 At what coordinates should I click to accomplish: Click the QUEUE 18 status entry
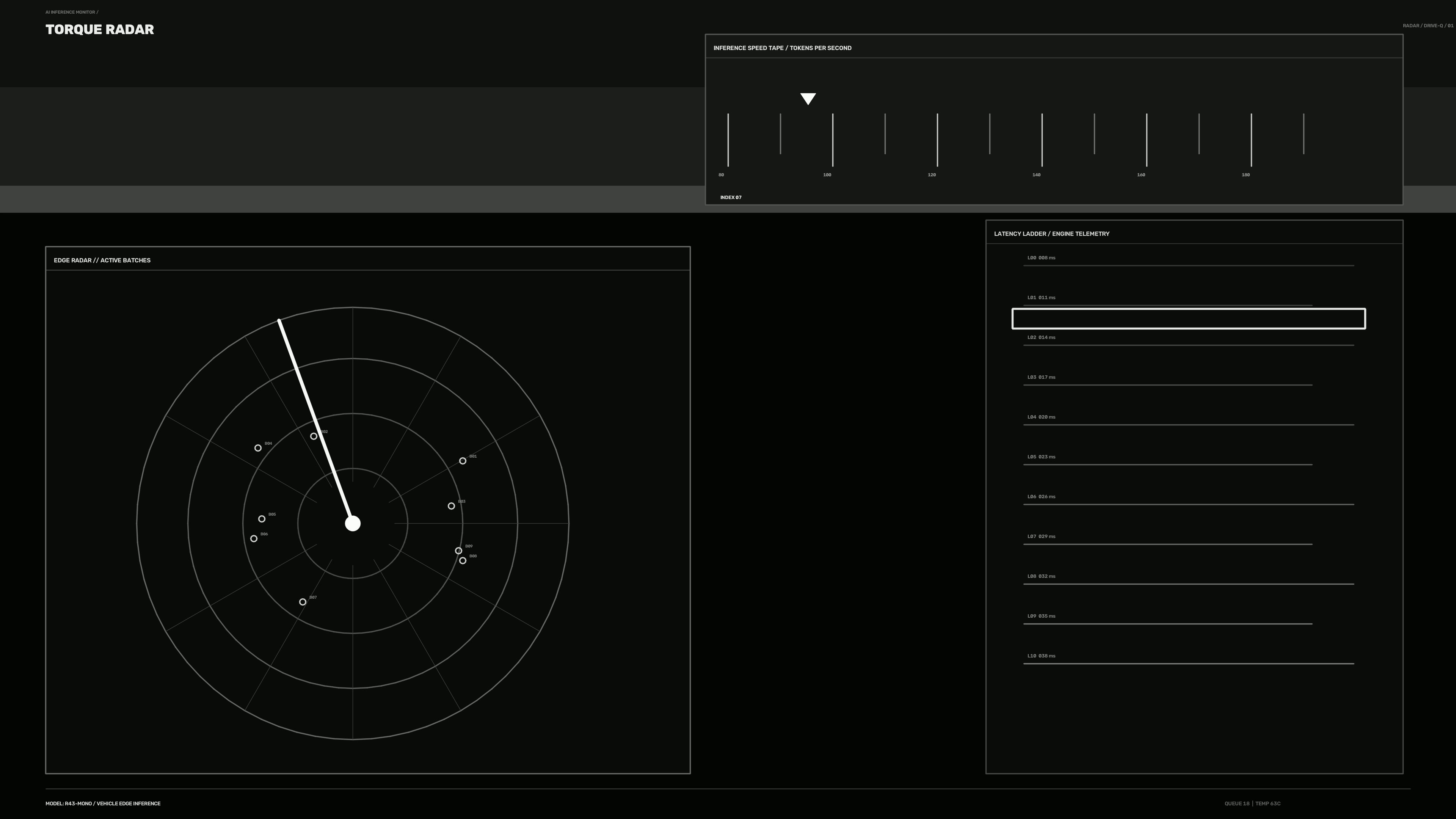pos(1237,803)
